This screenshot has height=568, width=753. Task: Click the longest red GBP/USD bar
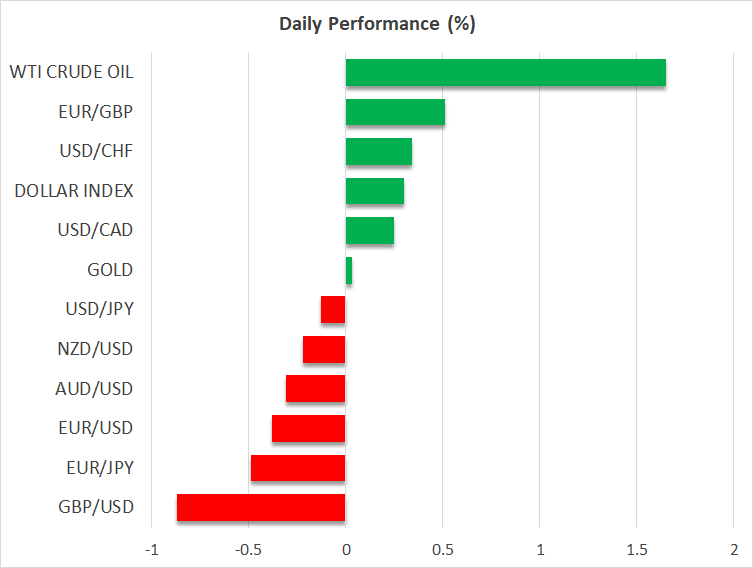click(261, 507)
